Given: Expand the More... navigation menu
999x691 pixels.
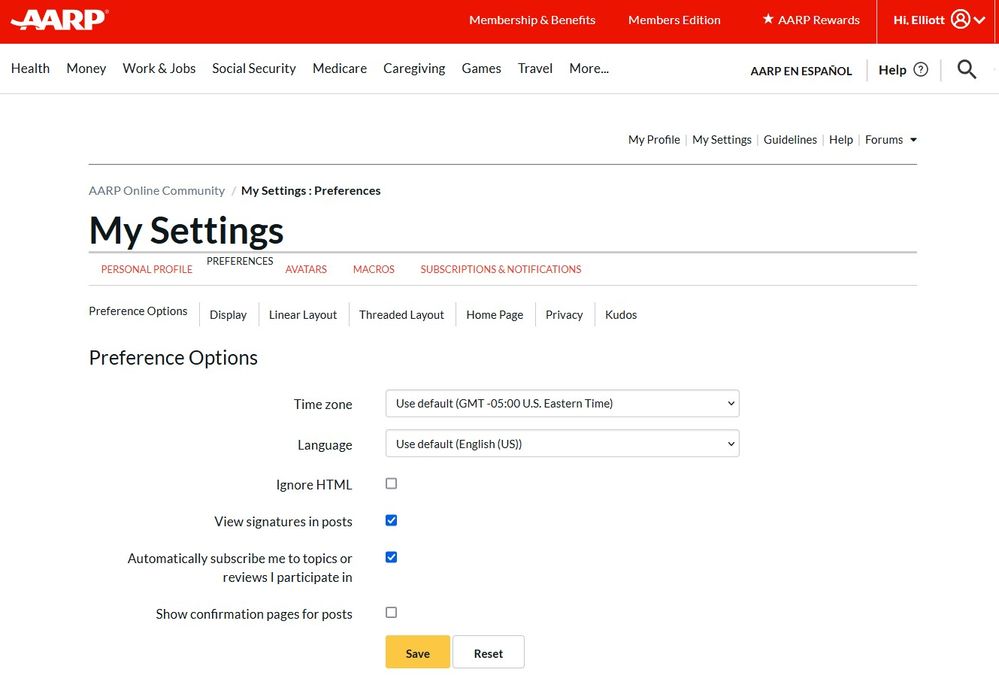Looking at the screenshot, I should tap(588, 69).
